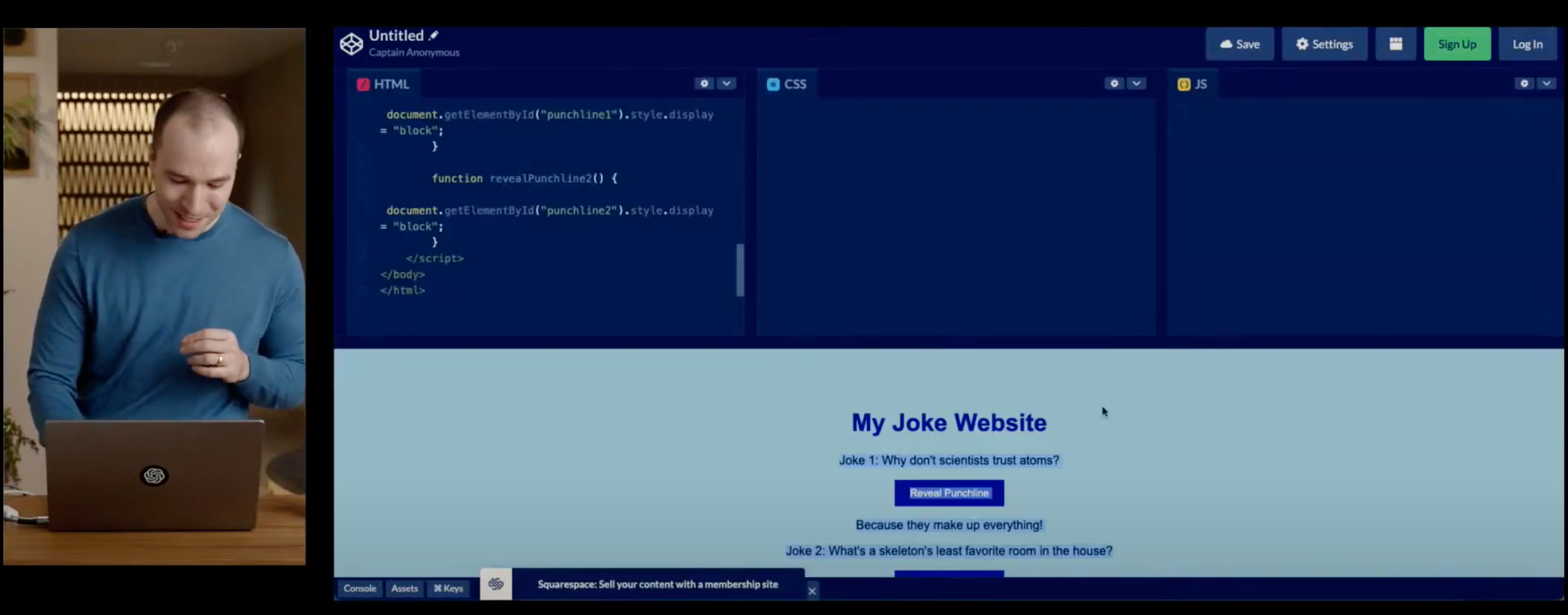The image size is (1568, 615).
Task: Select the JS editor tab
Action: pos(1193,84)
